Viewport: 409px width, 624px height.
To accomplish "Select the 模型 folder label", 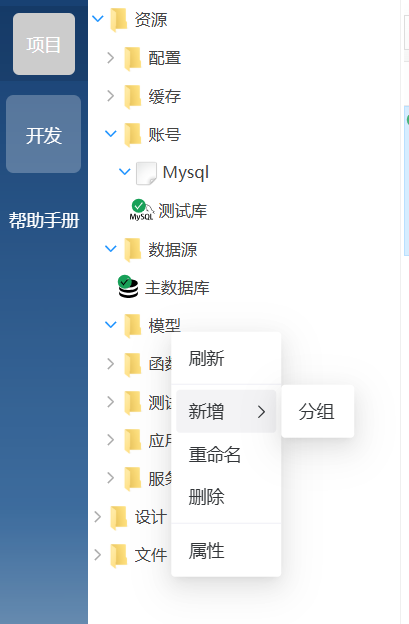I will (165, 326).
